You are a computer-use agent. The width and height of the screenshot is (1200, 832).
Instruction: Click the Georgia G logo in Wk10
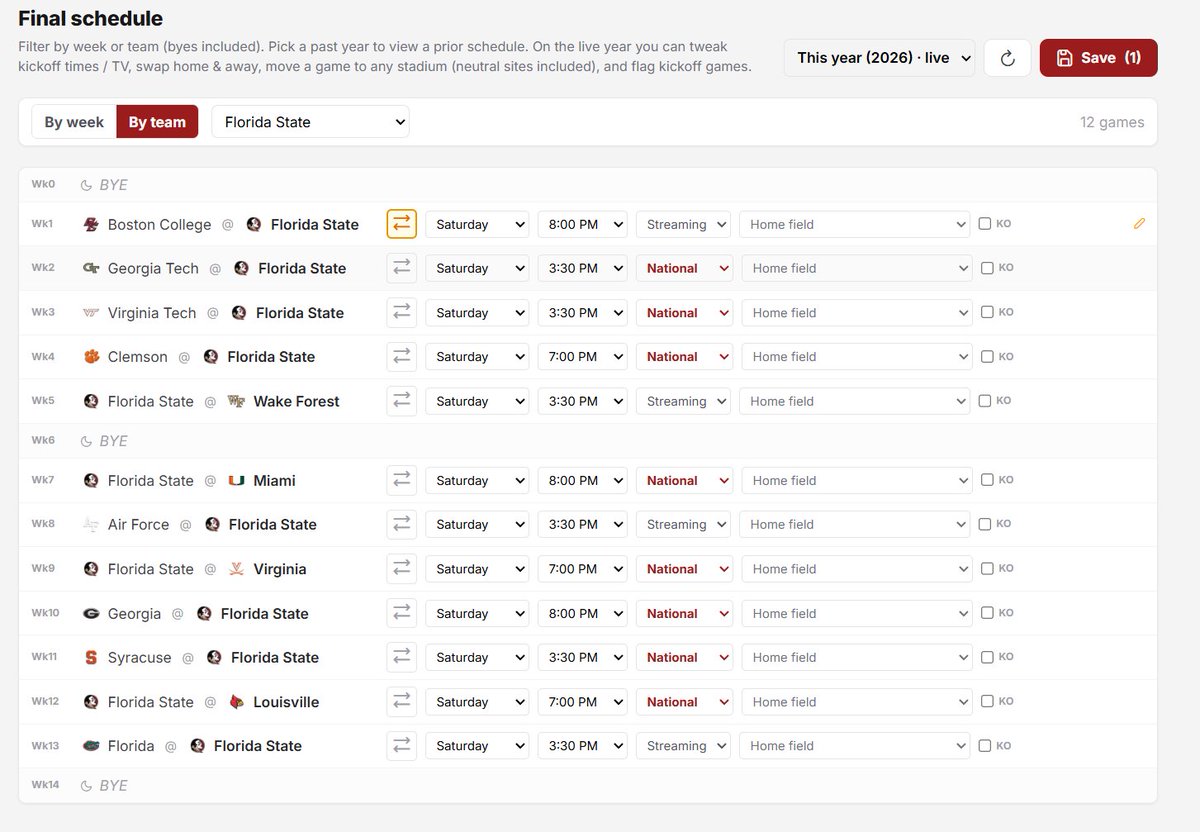[x=91, y=614]
